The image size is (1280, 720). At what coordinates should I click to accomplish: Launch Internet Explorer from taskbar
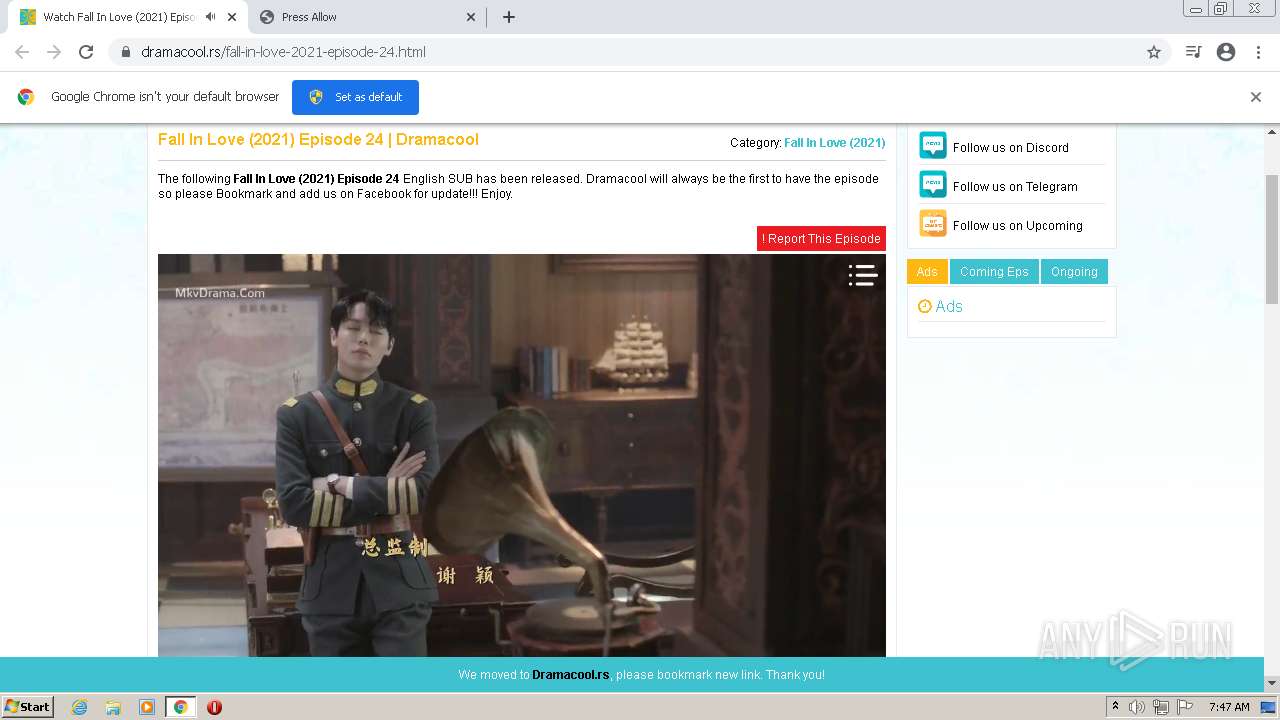(80, 707)
